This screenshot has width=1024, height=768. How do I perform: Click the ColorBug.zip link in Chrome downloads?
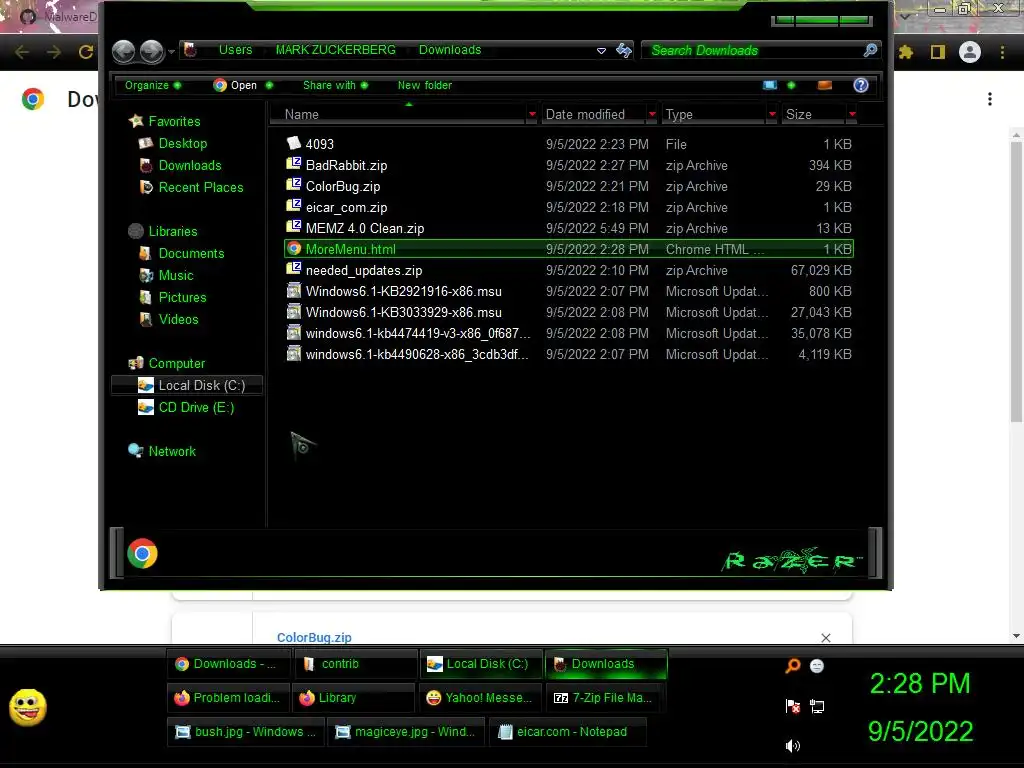(314, 637)
